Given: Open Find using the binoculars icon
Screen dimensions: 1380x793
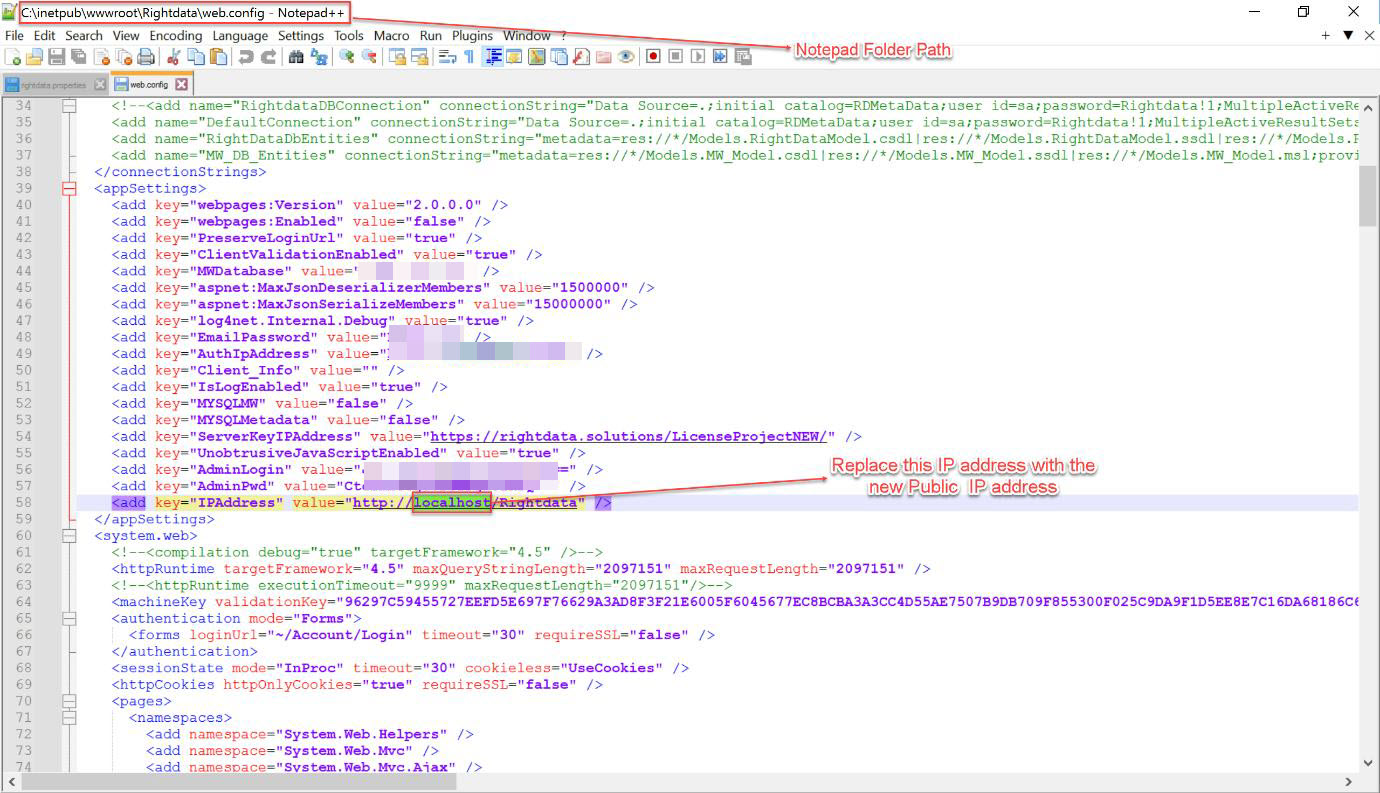Looking at the screenshot, I should [296, 57].
